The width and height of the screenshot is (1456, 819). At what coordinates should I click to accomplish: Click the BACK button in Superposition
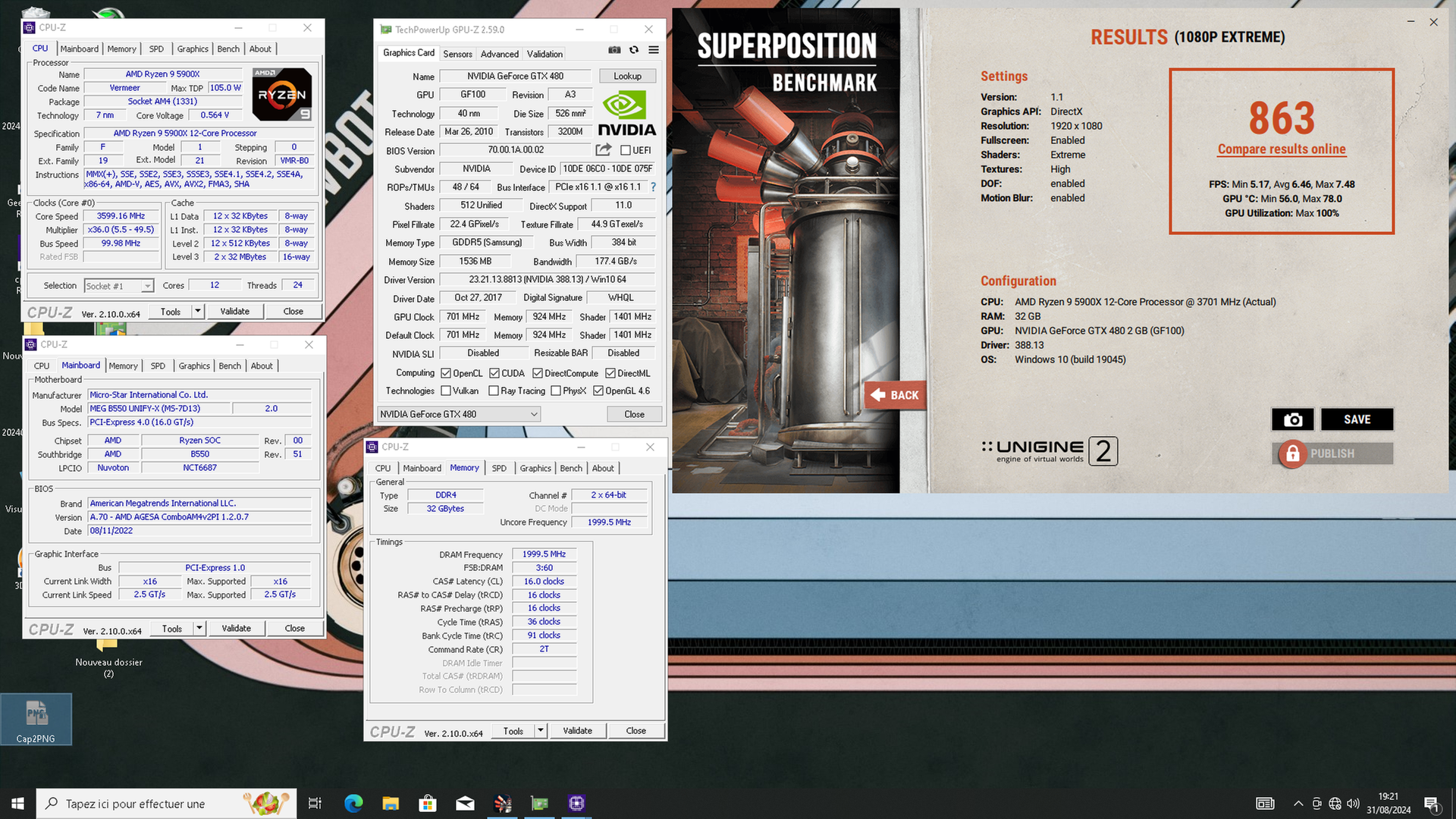[896, 394]
